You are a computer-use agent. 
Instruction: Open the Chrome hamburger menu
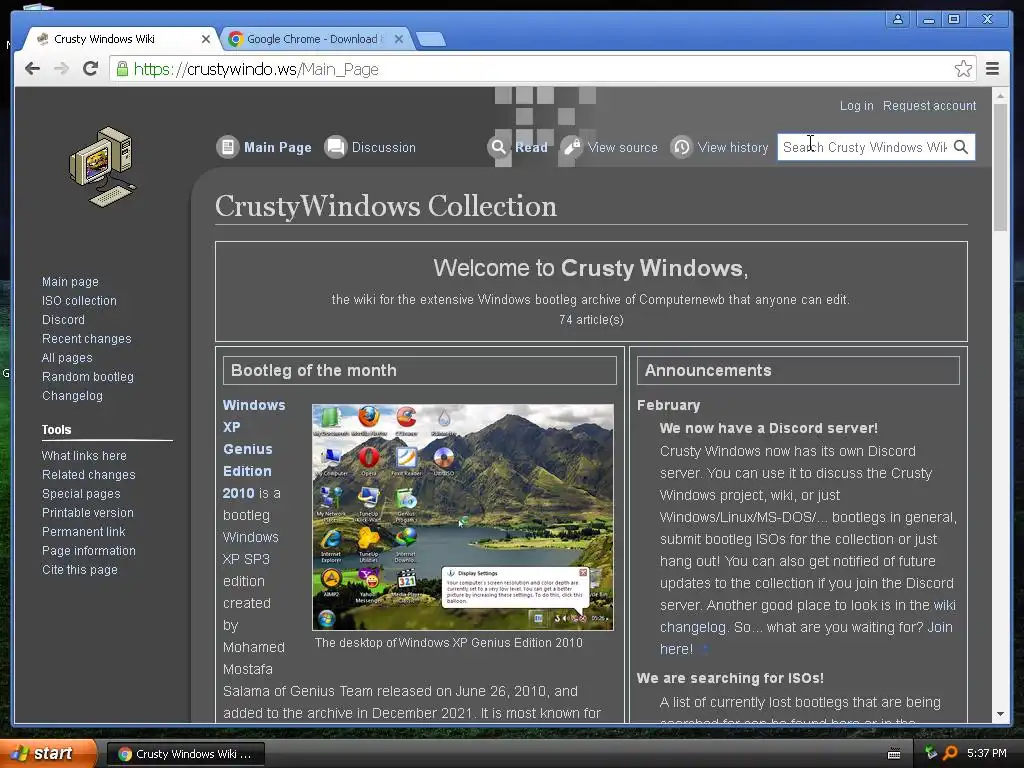click(x=992, y=69)
